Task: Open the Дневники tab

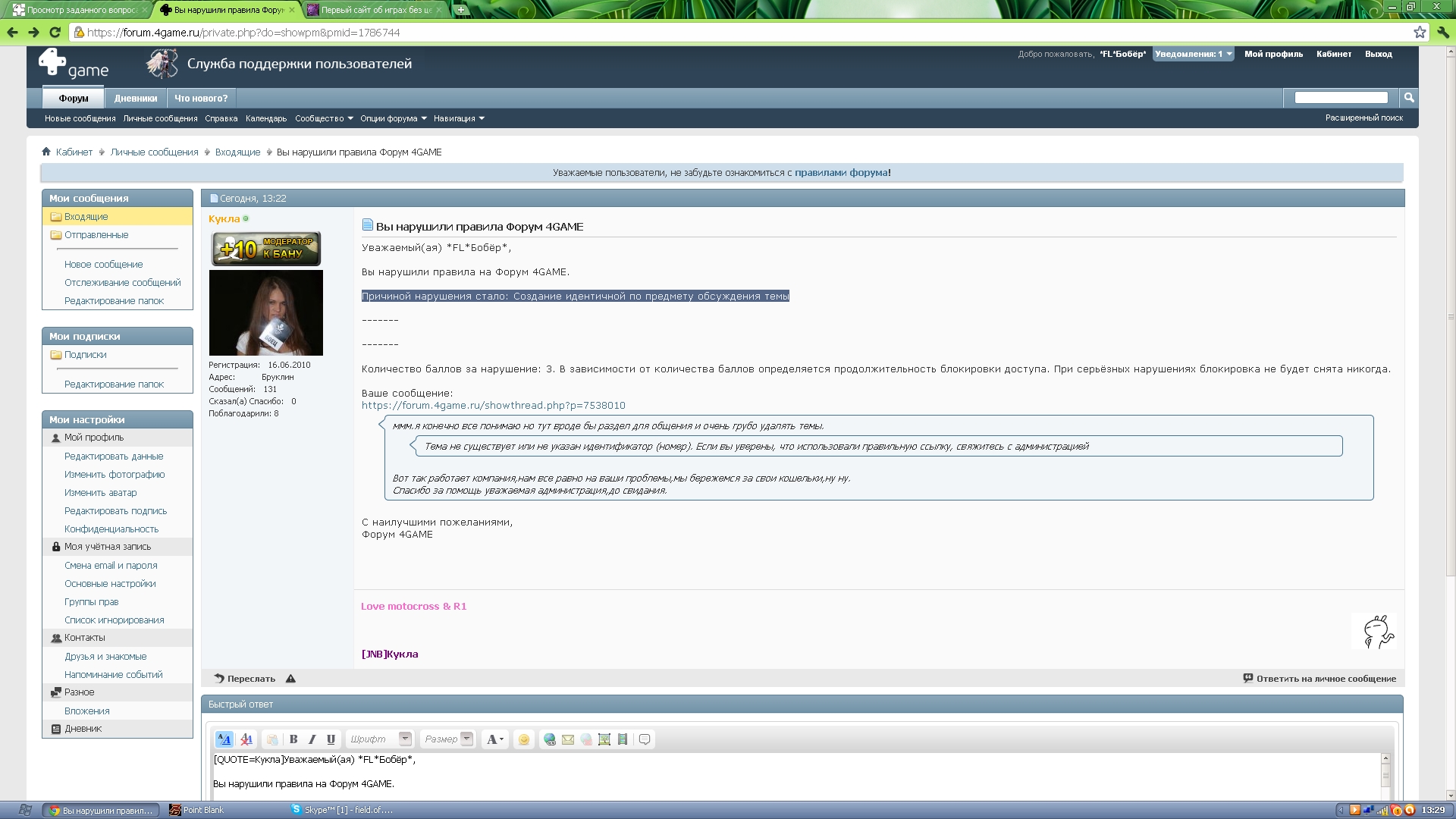Action: [136, 98]
